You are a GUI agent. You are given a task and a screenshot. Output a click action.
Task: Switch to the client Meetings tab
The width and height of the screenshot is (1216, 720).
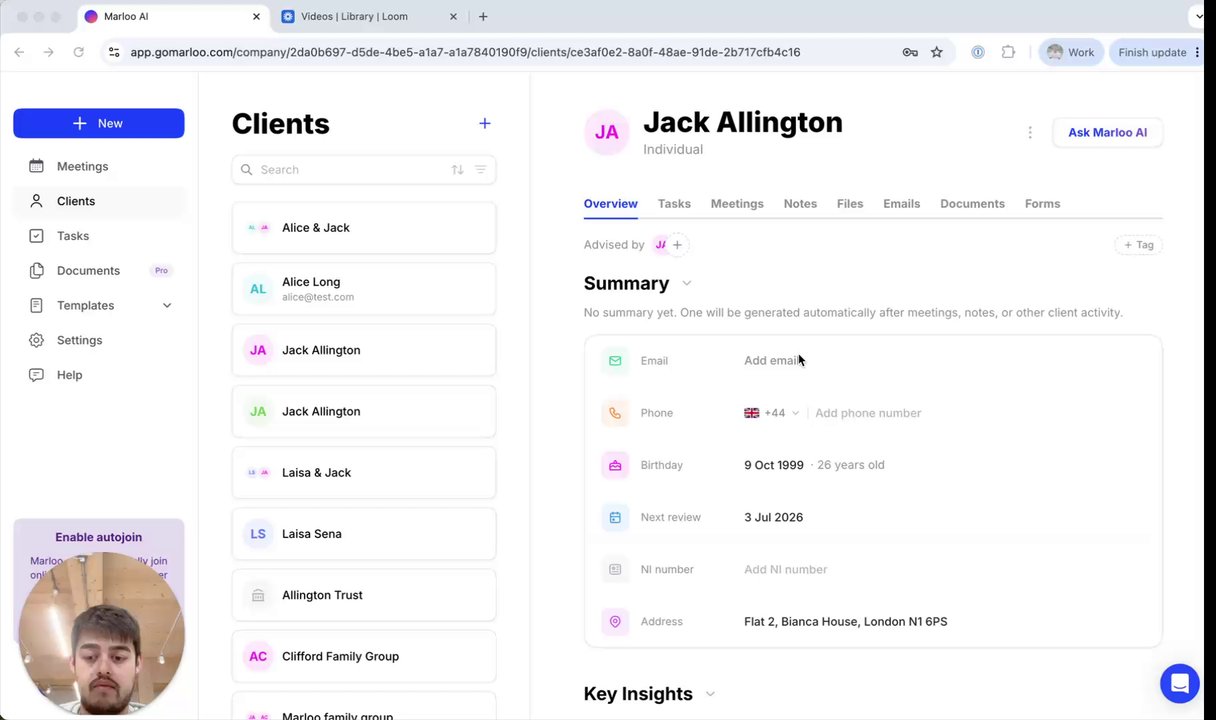pos(737,204)
